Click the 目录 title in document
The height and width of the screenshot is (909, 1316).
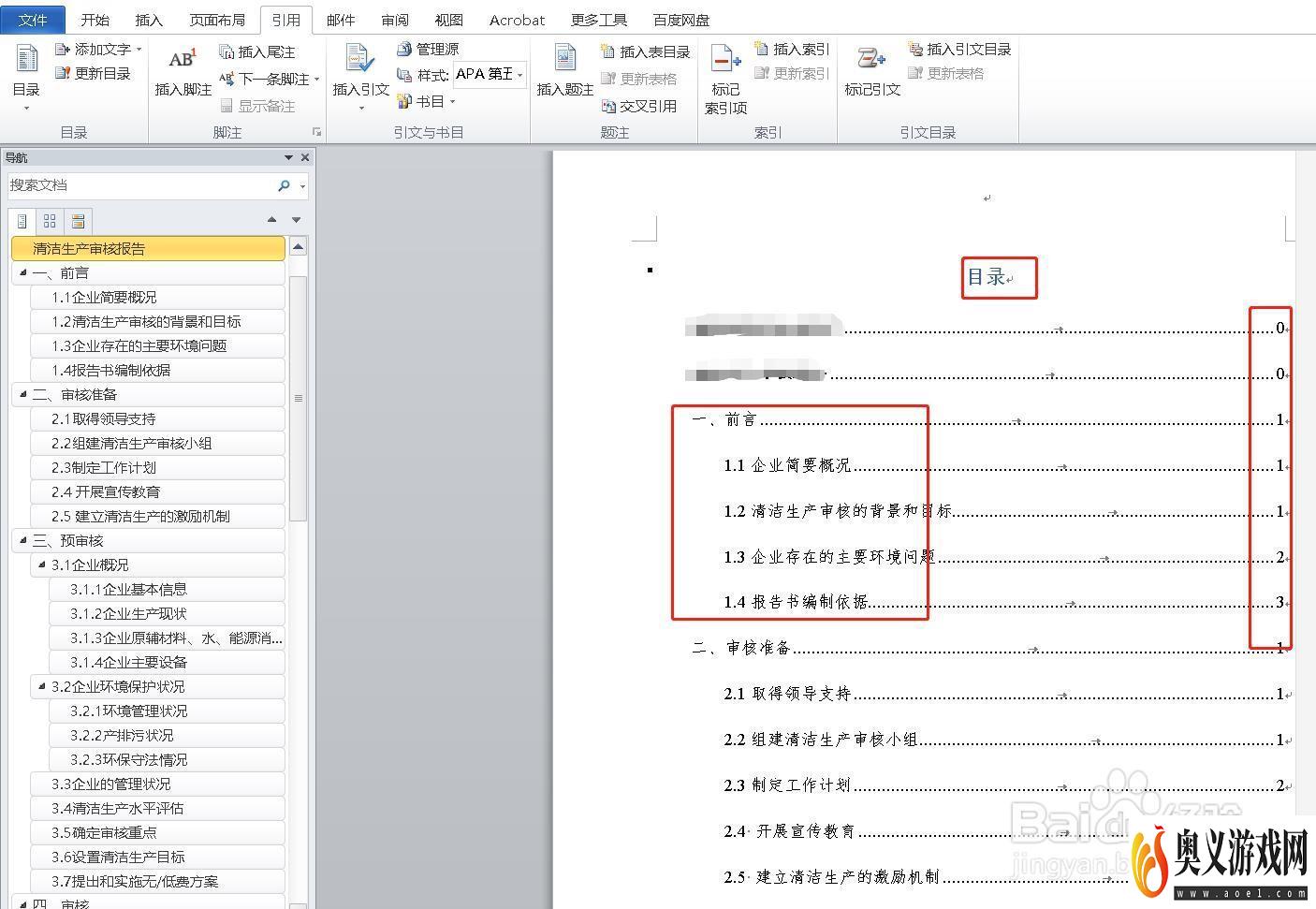(x=987, y=277)
